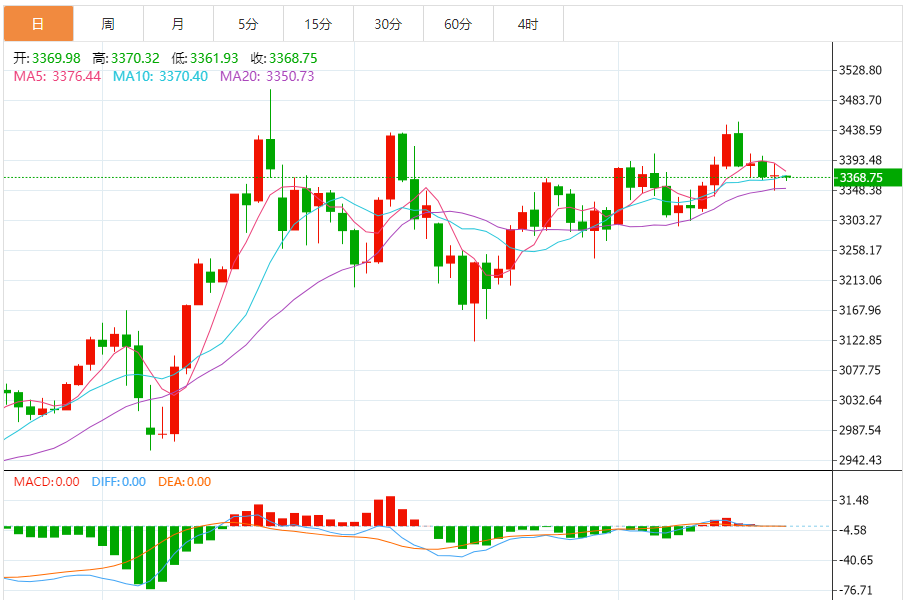This screenshot has width=908, height=600.
Task: Click the current price tag 3368.75 on axis
Action: [x=867, y=178]
